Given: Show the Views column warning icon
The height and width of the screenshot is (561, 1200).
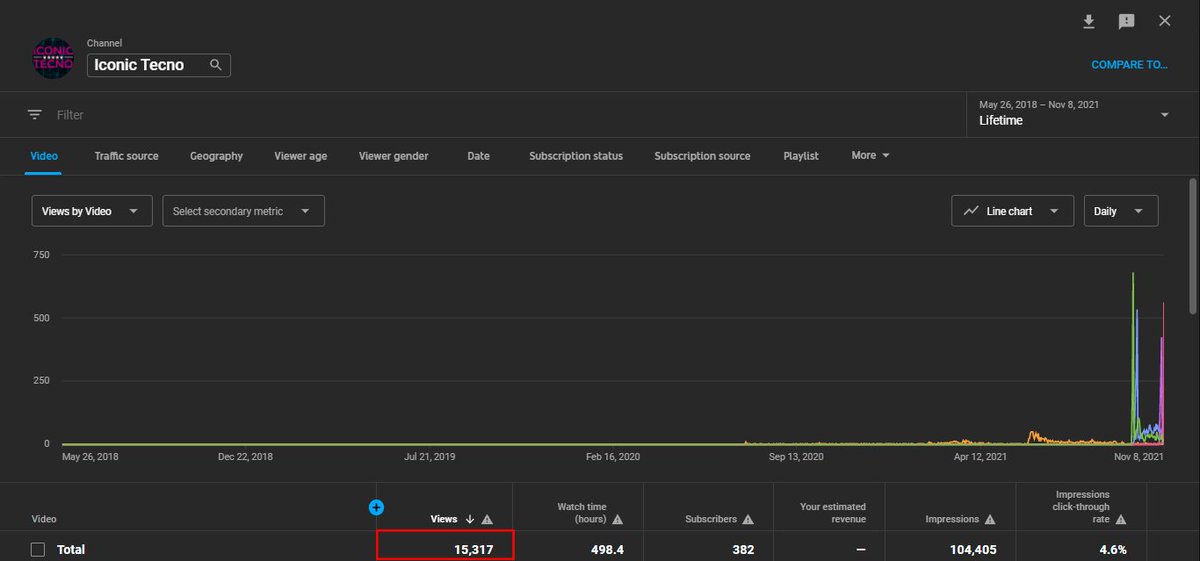Looking at the screenshot, I should coord(487,519).
